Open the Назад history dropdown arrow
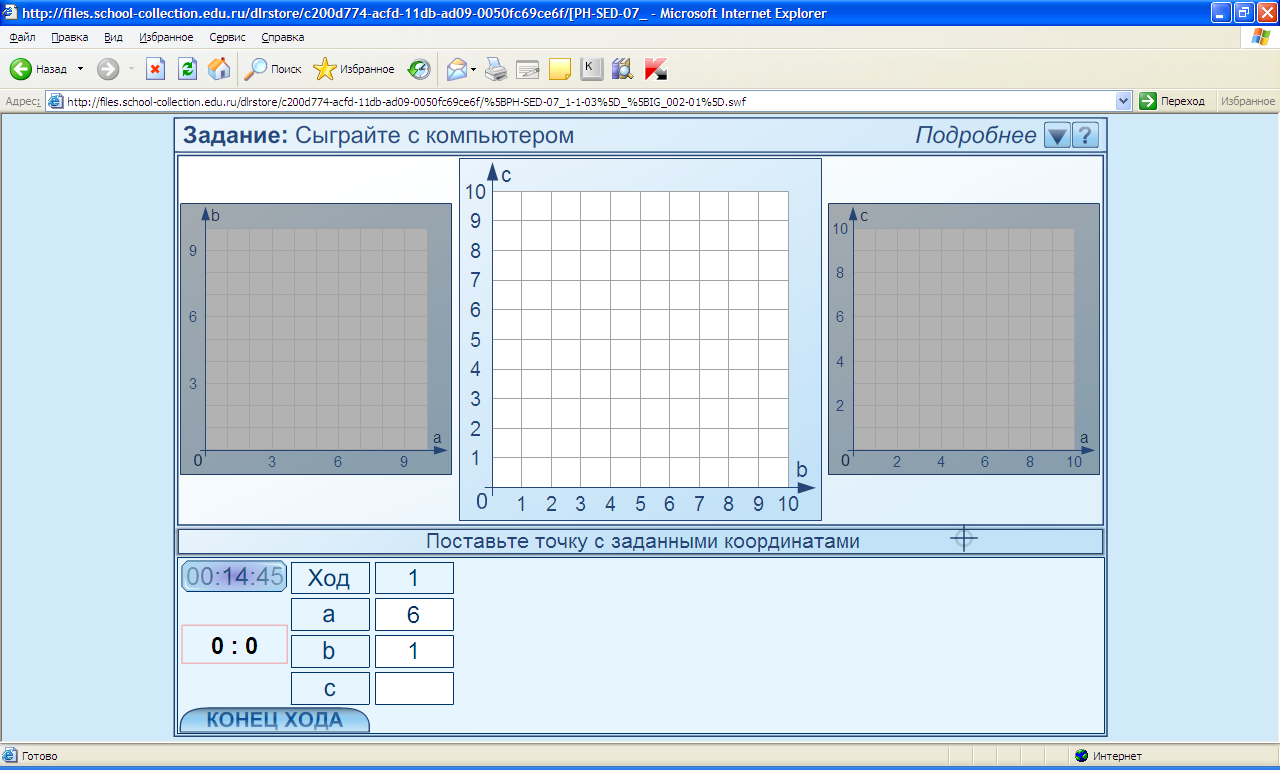 [x=80, y=69]
